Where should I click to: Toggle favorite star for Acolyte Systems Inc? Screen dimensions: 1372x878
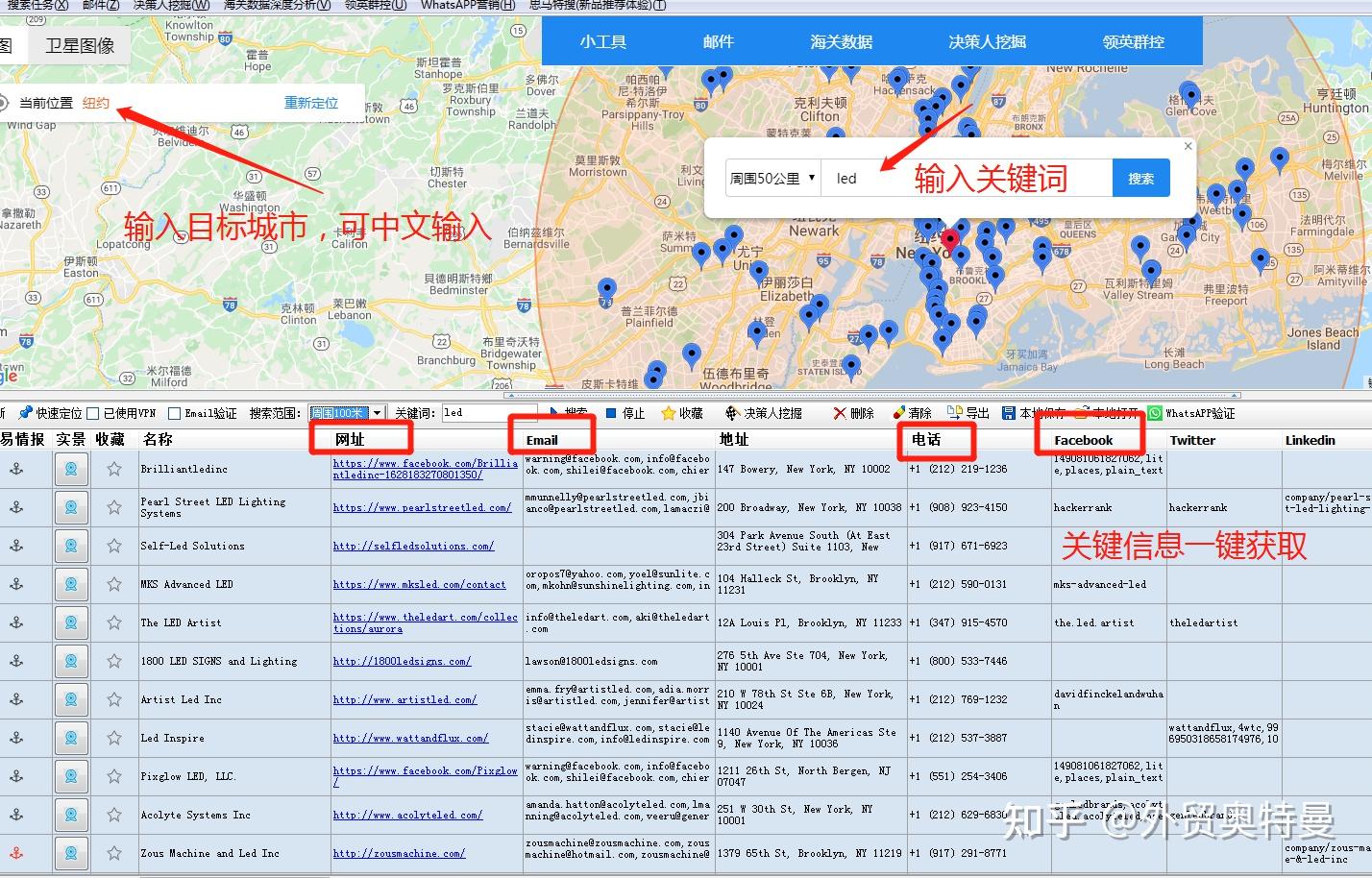pos(114,815)
